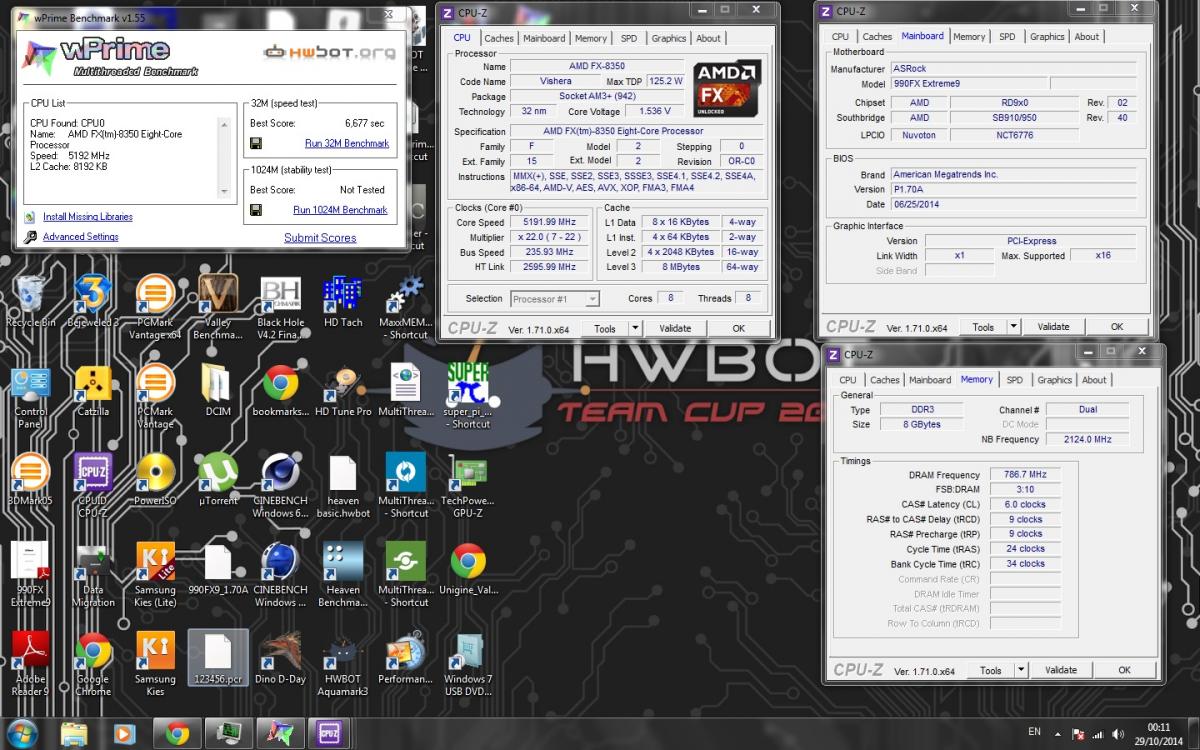Click the Run 1024M Benchmark link
The image size is (1200, 750).
tap(340, 210)
